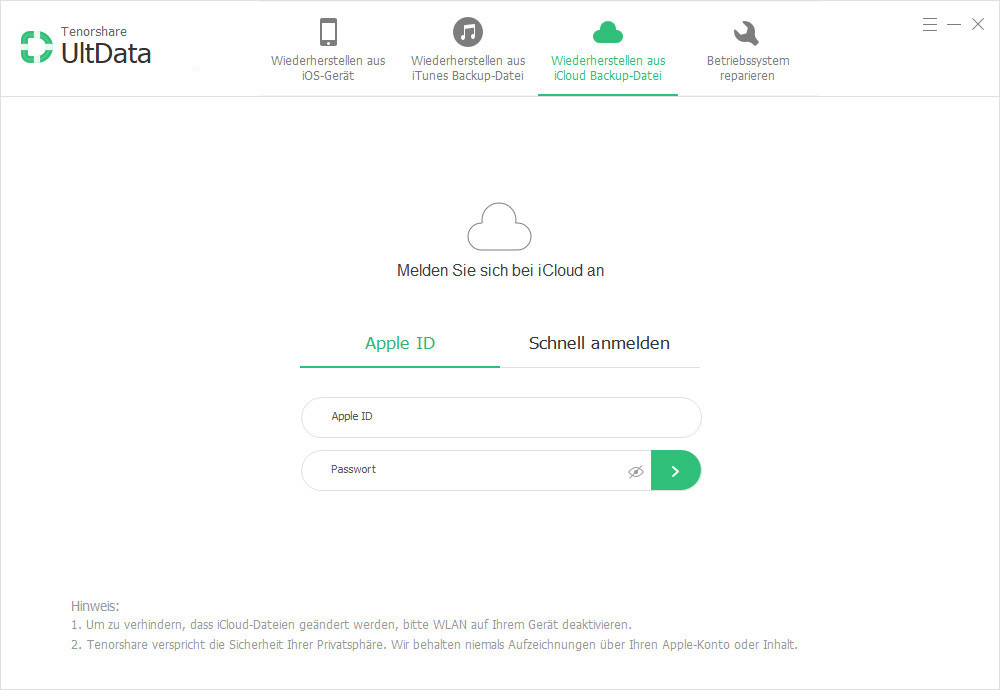Image resolution: width=1000 pixels, height=690 pixels.
Task: Focus the Passwort input field
Action: tap(476, 471)
